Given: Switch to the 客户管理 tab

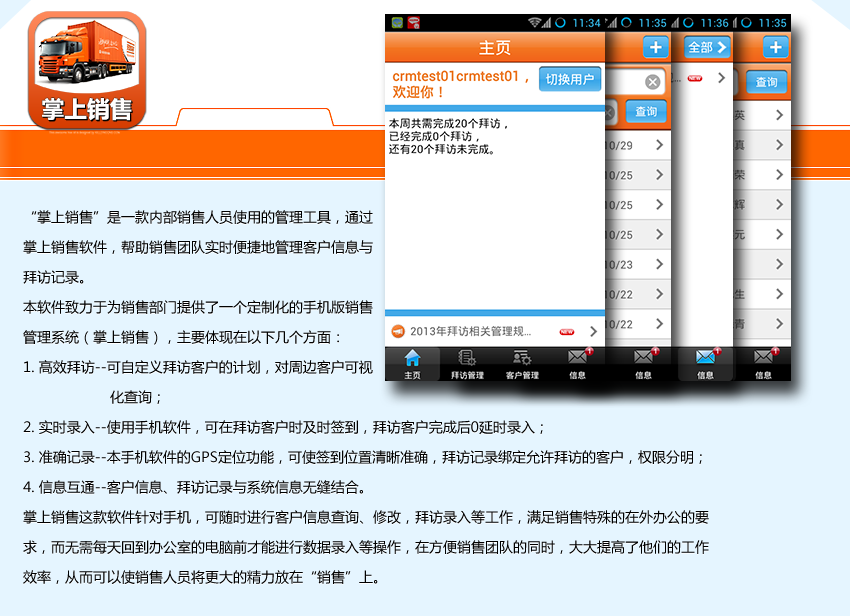Looking at the screenshot, I should pyautogui.click(x=522, y=364).
